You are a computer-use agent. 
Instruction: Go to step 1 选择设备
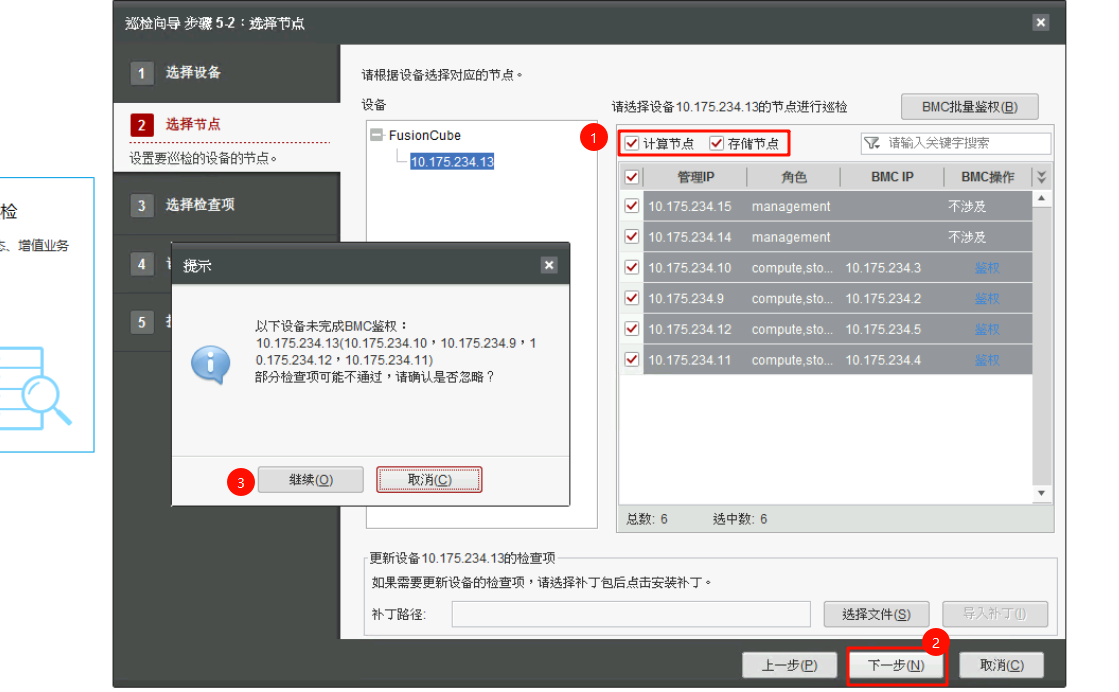point(192,73)
